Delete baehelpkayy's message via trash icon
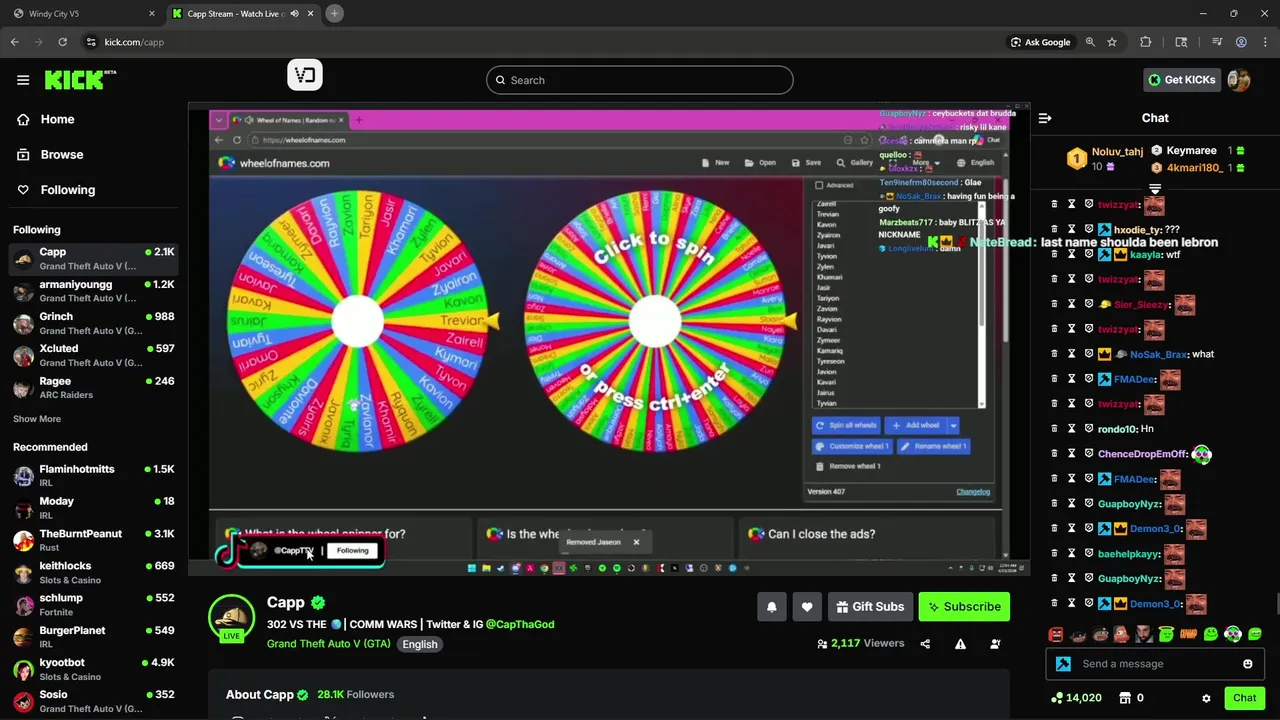This screenshot has height=720, width=1280. tap(1054, 554)
